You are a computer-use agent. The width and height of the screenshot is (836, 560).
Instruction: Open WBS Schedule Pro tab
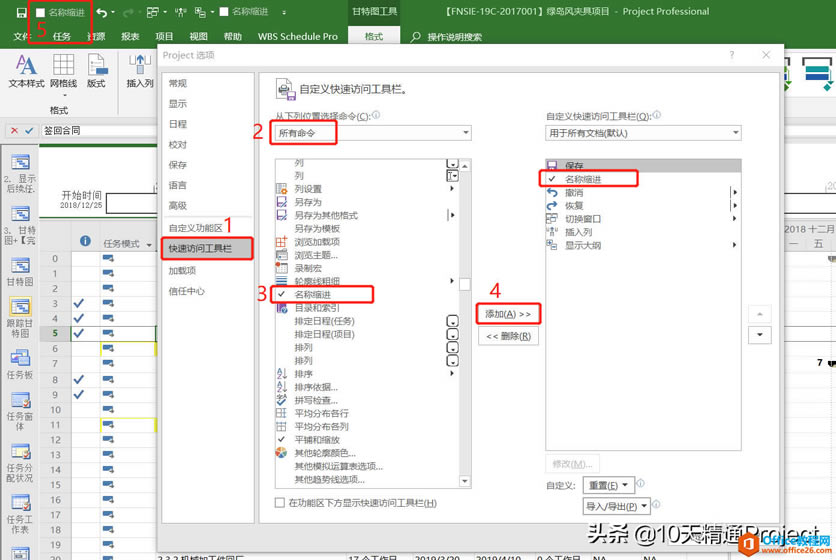[x=298, y=36]
